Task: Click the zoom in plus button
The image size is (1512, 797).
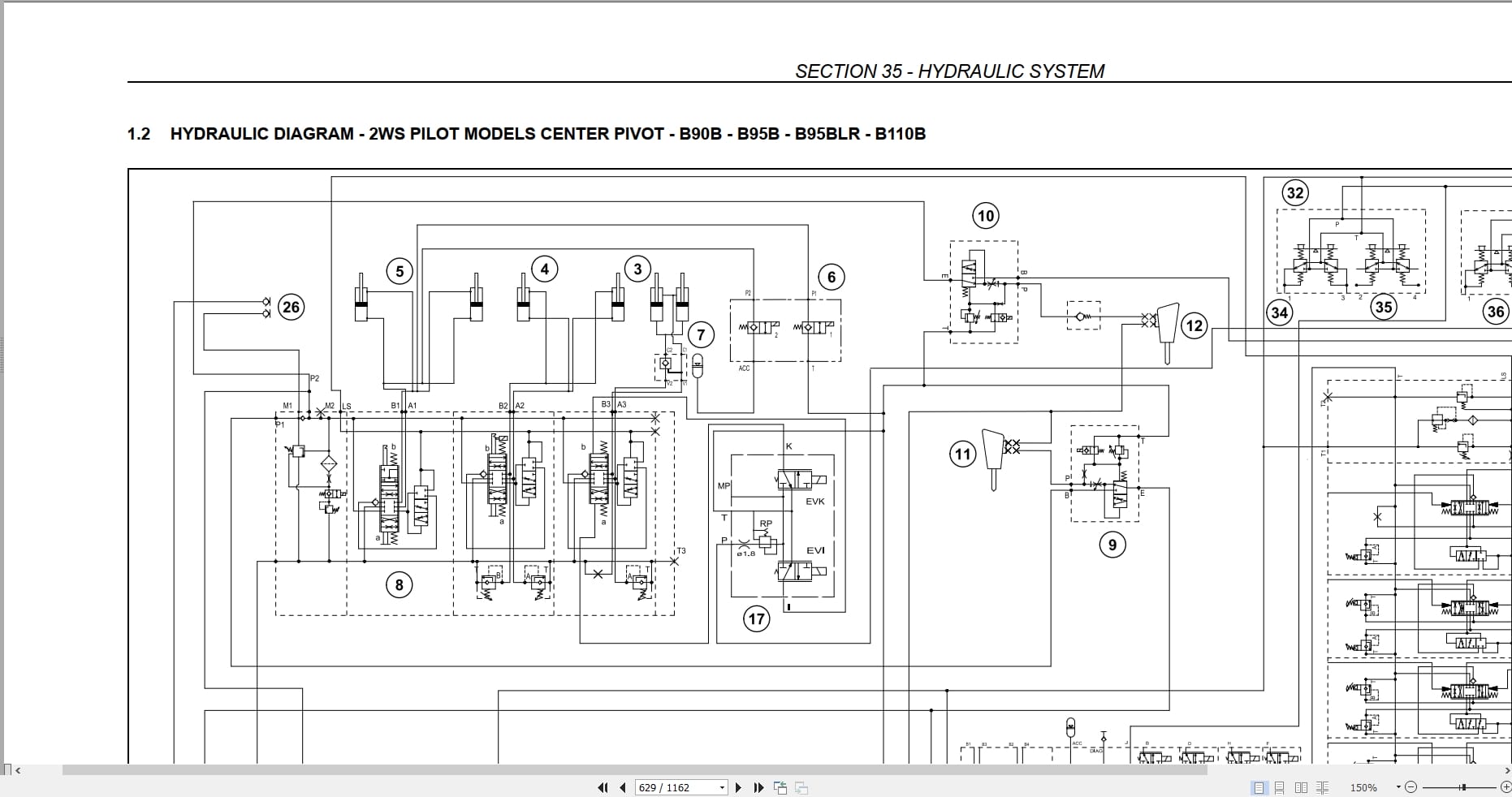Action: [x=1505, y=787]
